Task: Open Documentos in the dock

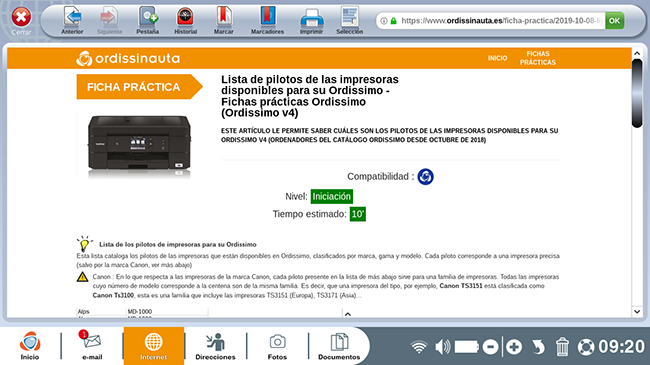Action: (x=339, y=346)
